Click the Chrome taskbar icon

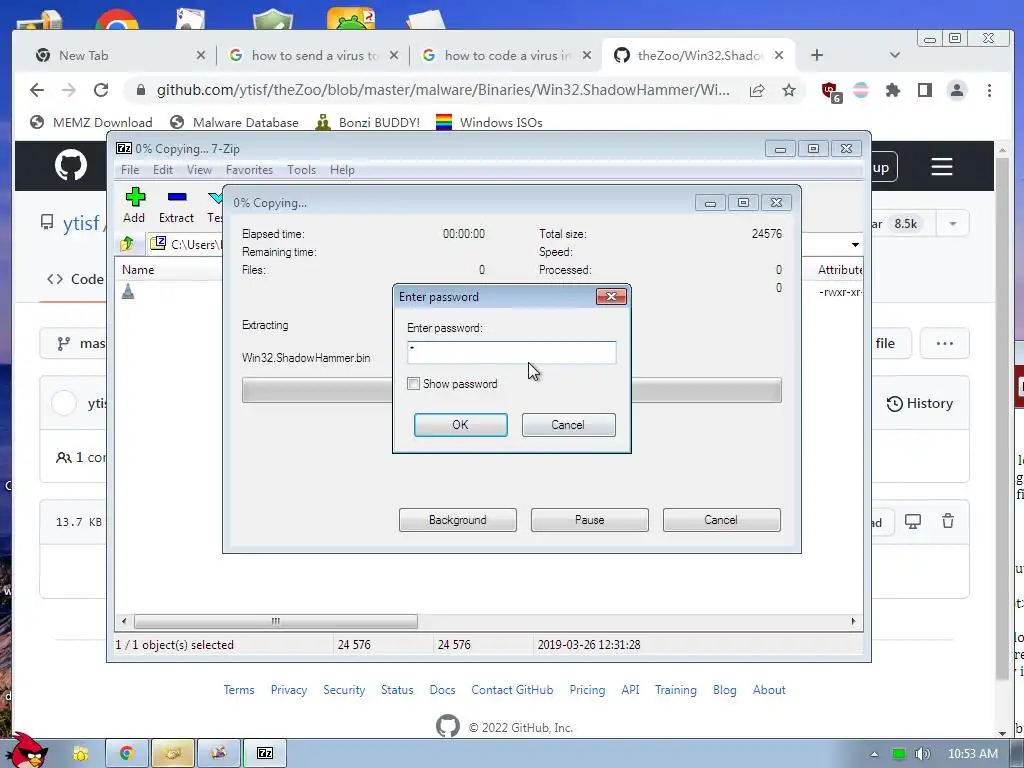(127, 753)
